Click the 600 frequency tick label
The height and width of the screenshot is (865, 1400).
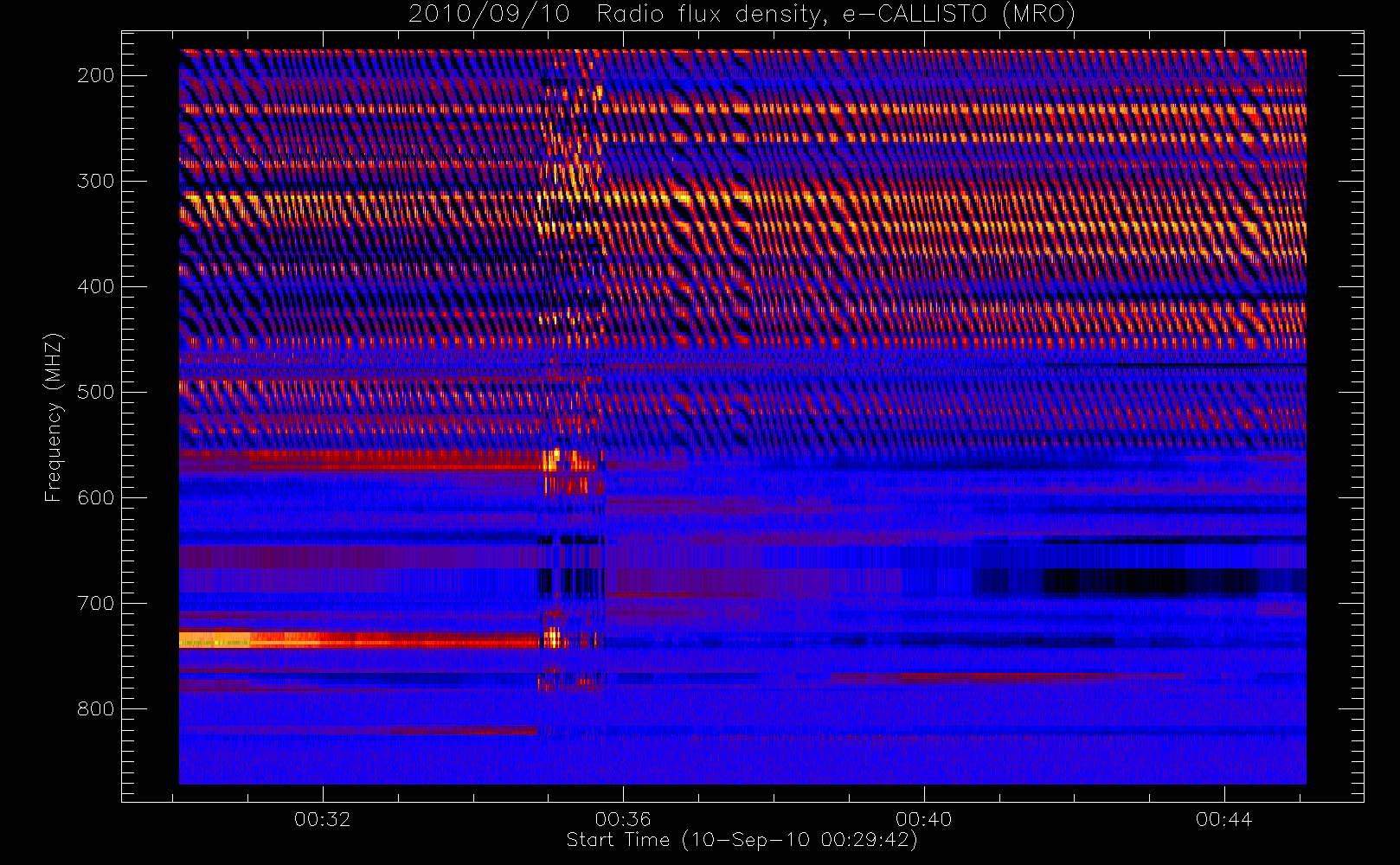(96, 497)
